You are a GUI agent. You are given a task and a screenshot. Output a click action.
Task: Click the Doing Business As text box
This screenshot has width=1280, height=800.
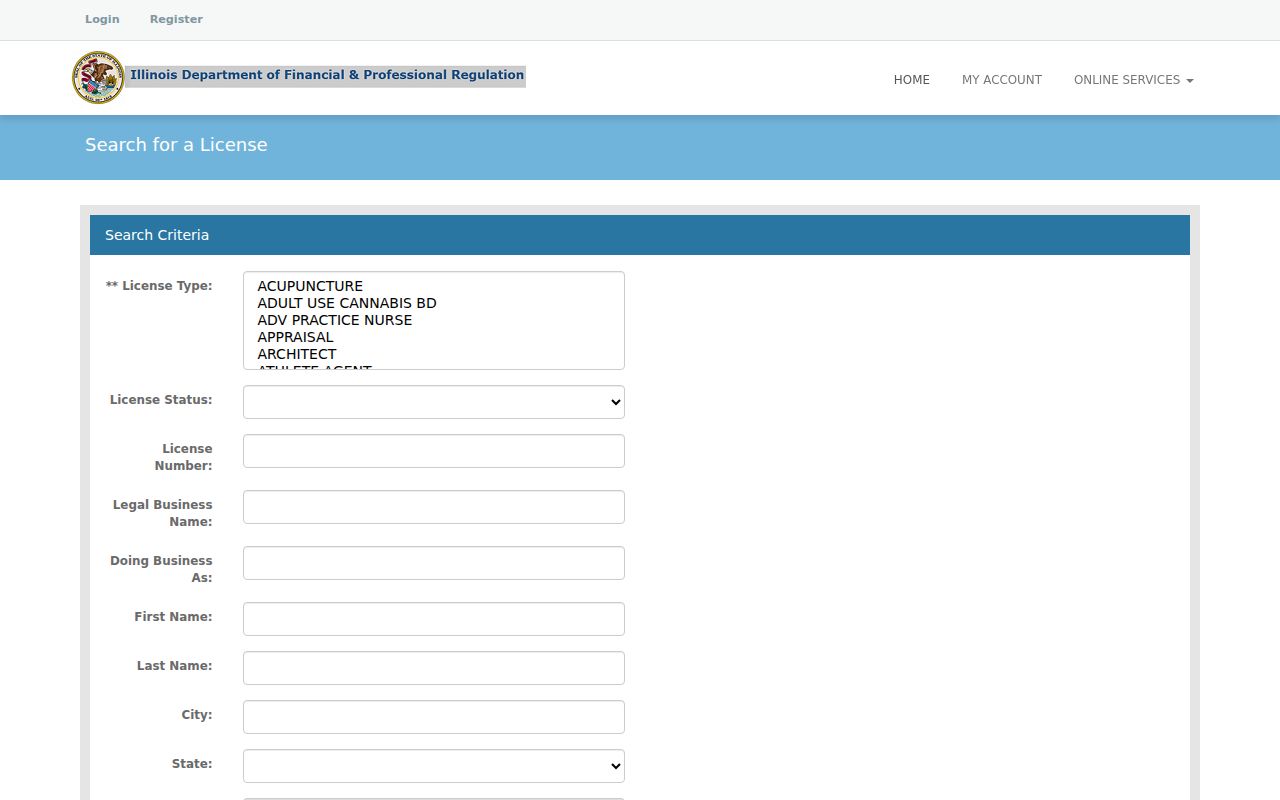[434, 563]
